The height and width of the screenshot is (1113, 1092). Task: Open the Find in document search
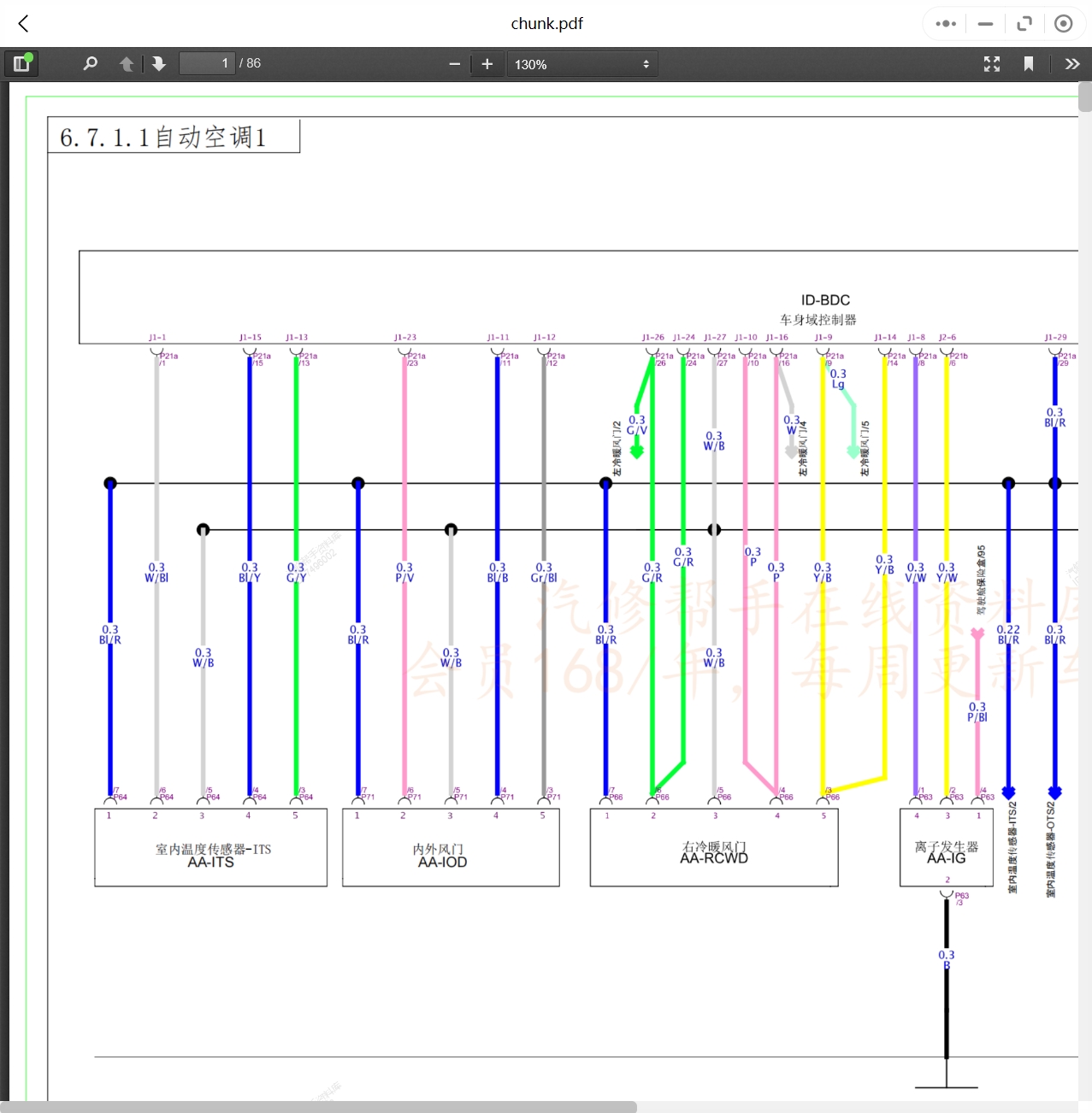[x=91, y=63]
